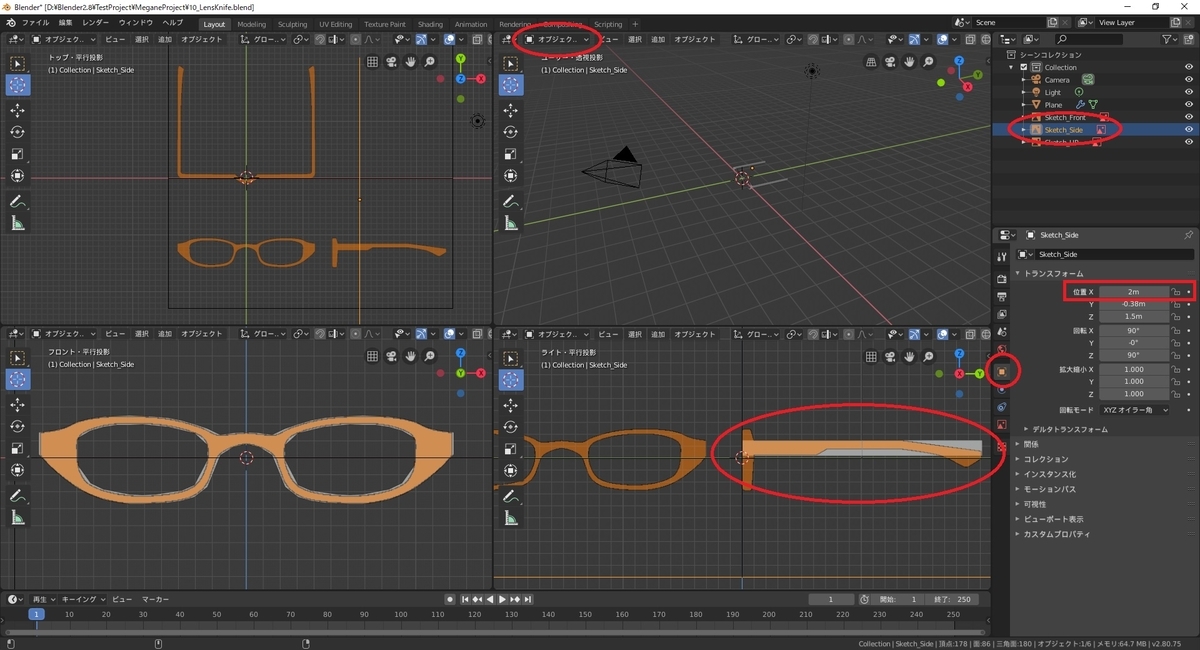Screen dimensions: 1200x650
Task: Open the Render properties tab
Action: point(1002,278)
